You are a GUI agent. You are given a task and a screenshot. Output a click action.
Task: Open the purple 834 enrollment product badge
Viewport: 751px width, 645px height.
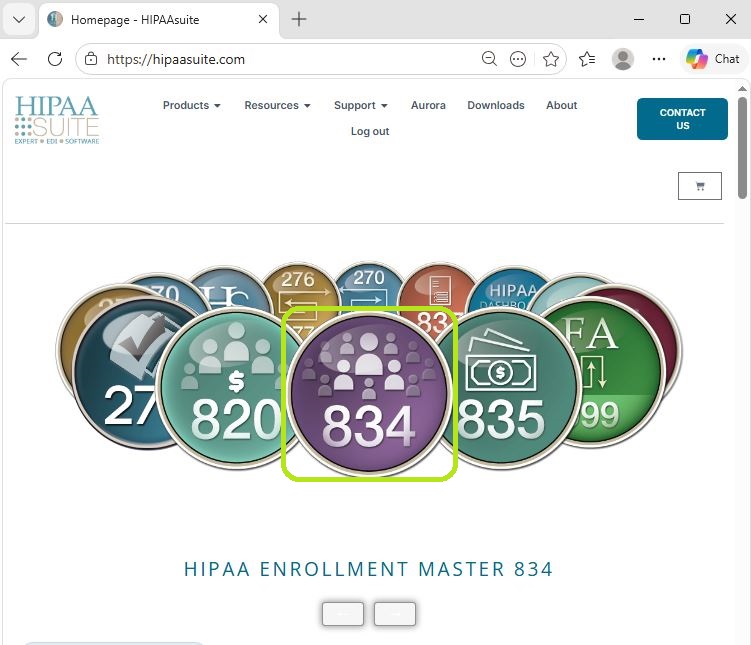[369, 394]
